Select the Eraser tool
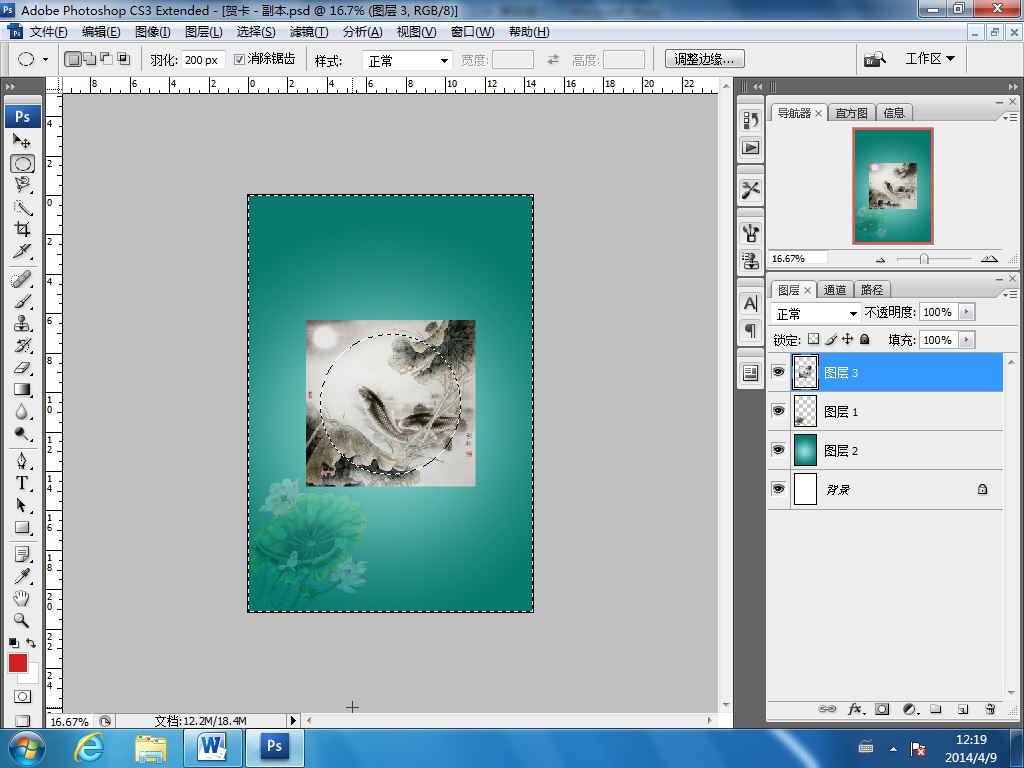 (x=22, y=368)
